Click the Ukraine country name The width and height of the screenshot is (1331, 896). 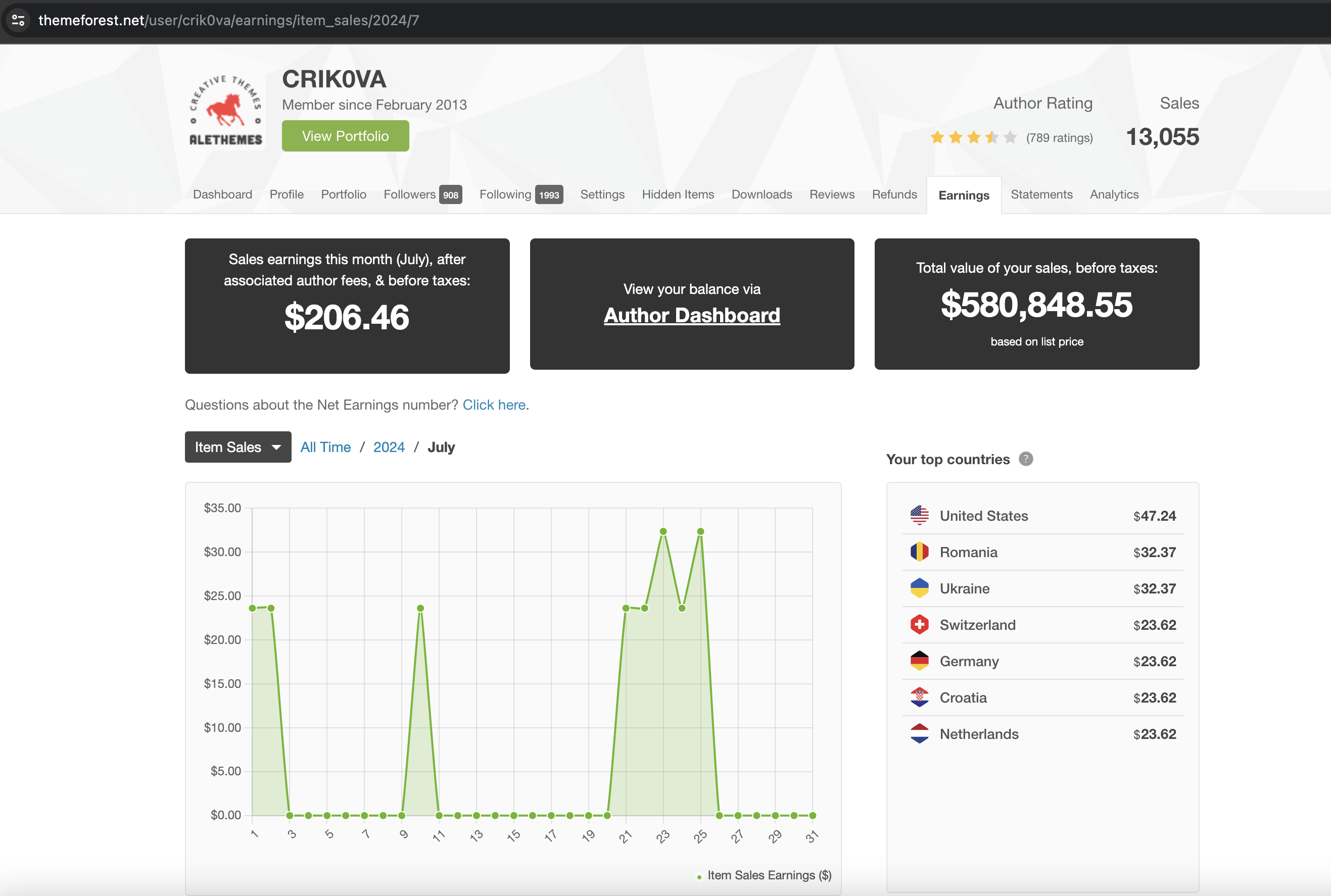[965, 588]
